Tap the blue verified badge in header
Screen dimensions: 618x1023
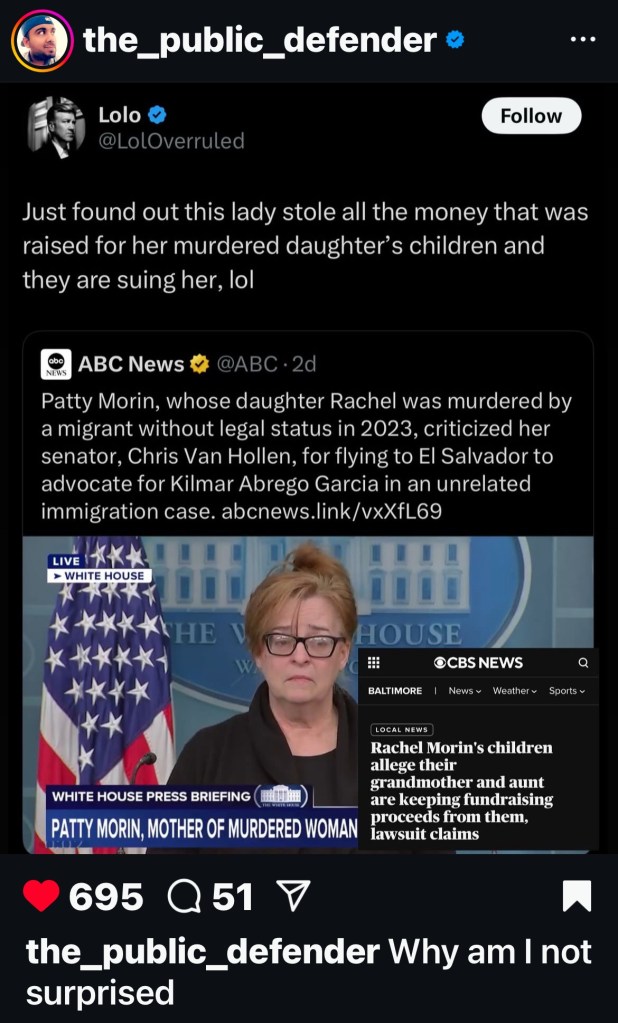(454, 40)
